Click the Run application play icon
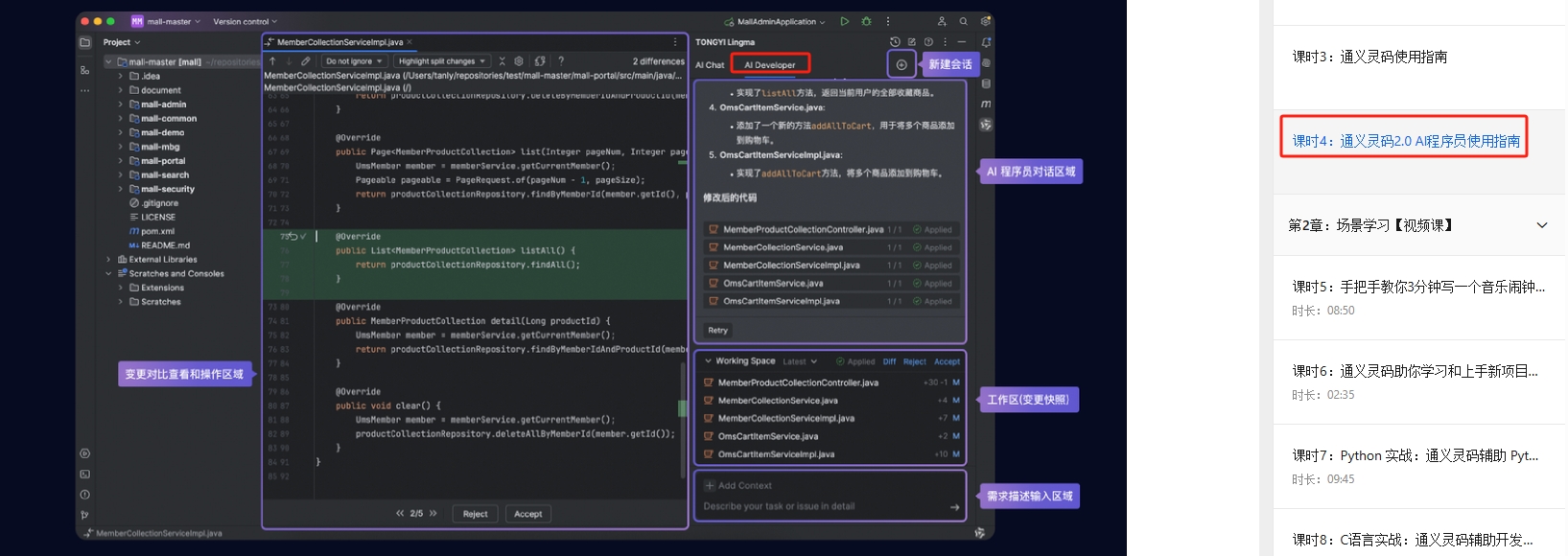Viewport: 1568px width, 556px height. click(x=844, y=21)
